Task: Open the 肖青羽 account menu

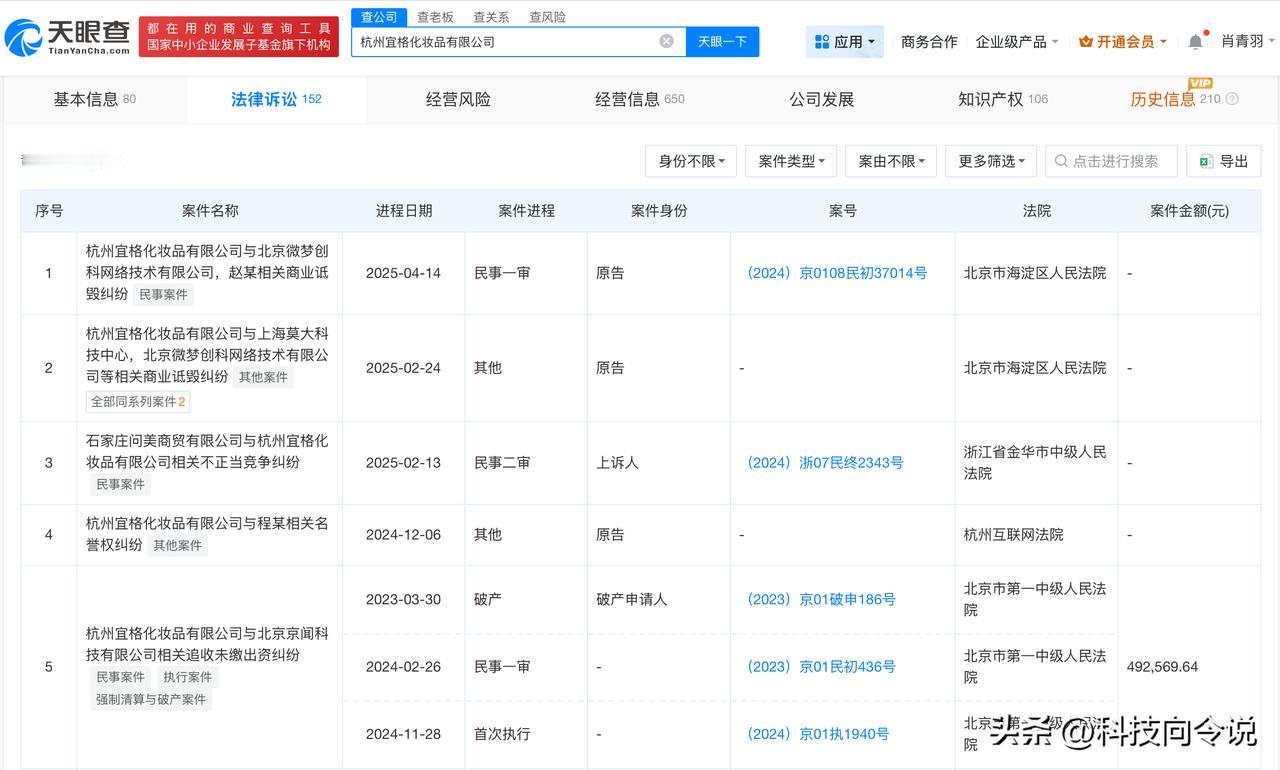Action: point(1249,41)
